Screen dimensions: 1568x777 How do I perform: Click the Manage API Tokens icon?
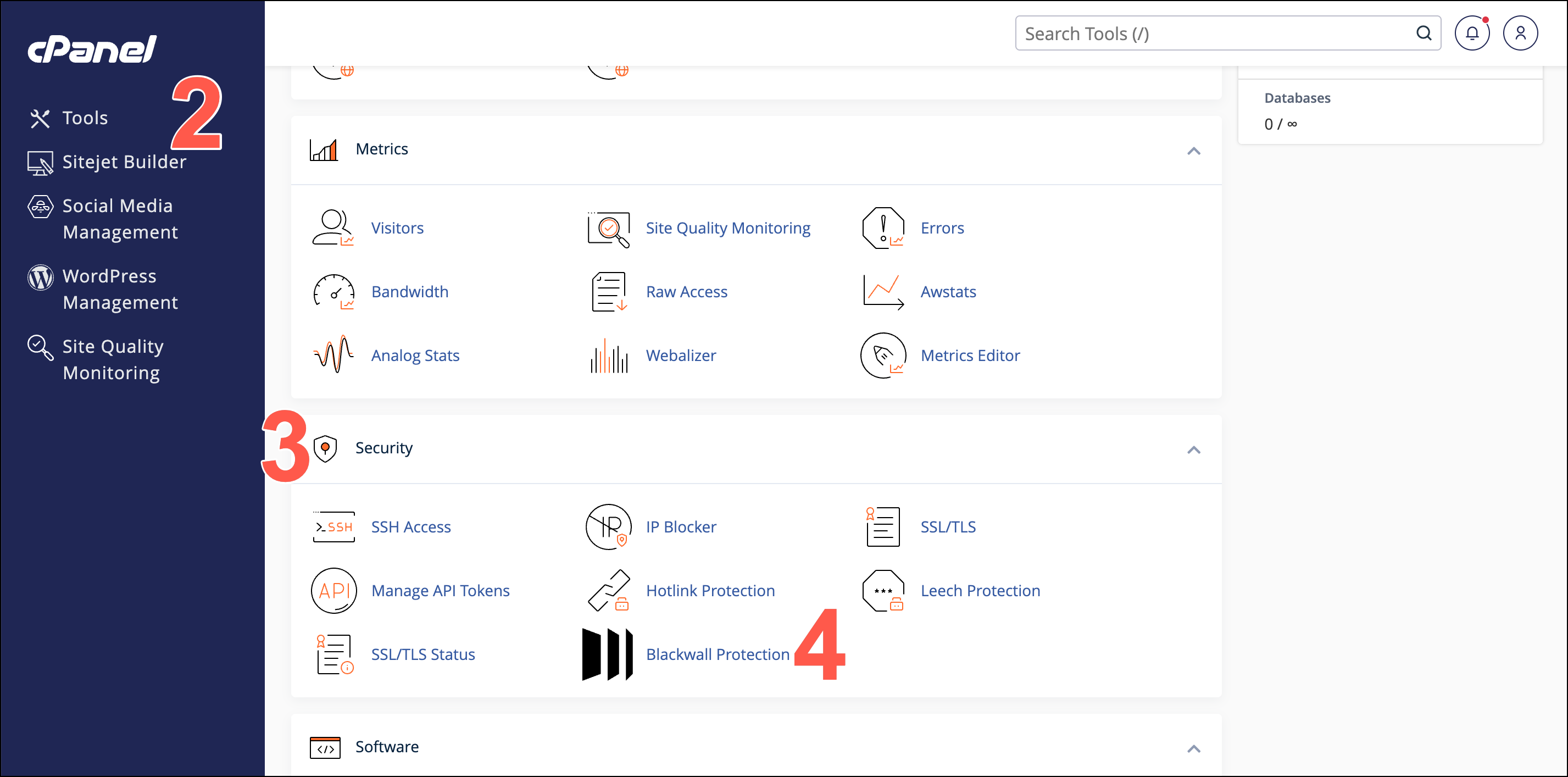(x=333, y=591)
